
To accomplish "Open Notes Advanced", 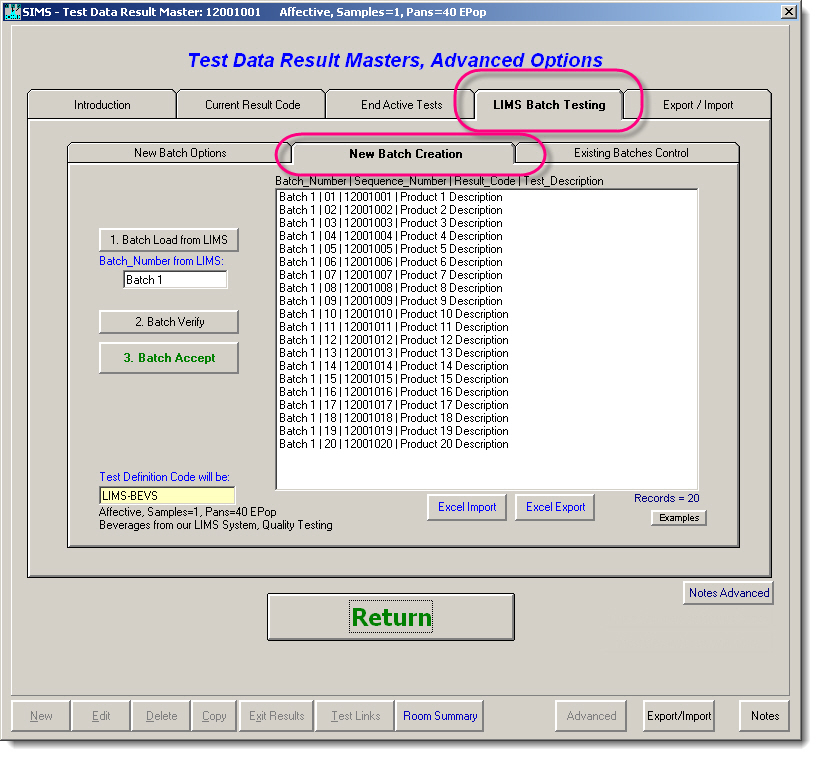I will [x=728, y=593].
